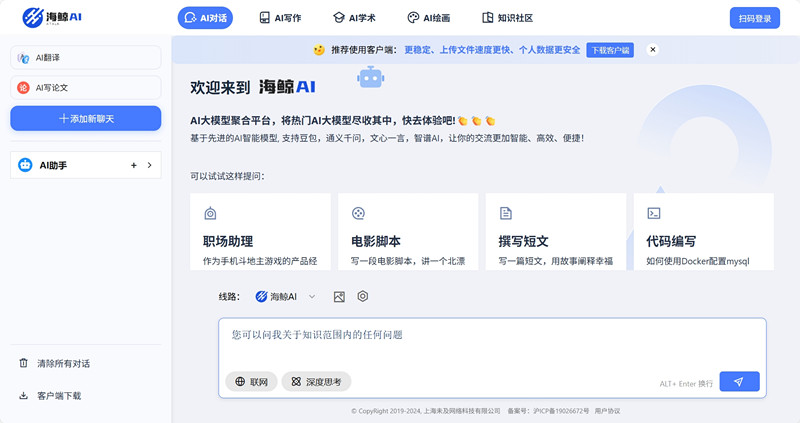Click the smiley emoji in the banner
Screen dimensions: 800x423
[x=319, y=50]
